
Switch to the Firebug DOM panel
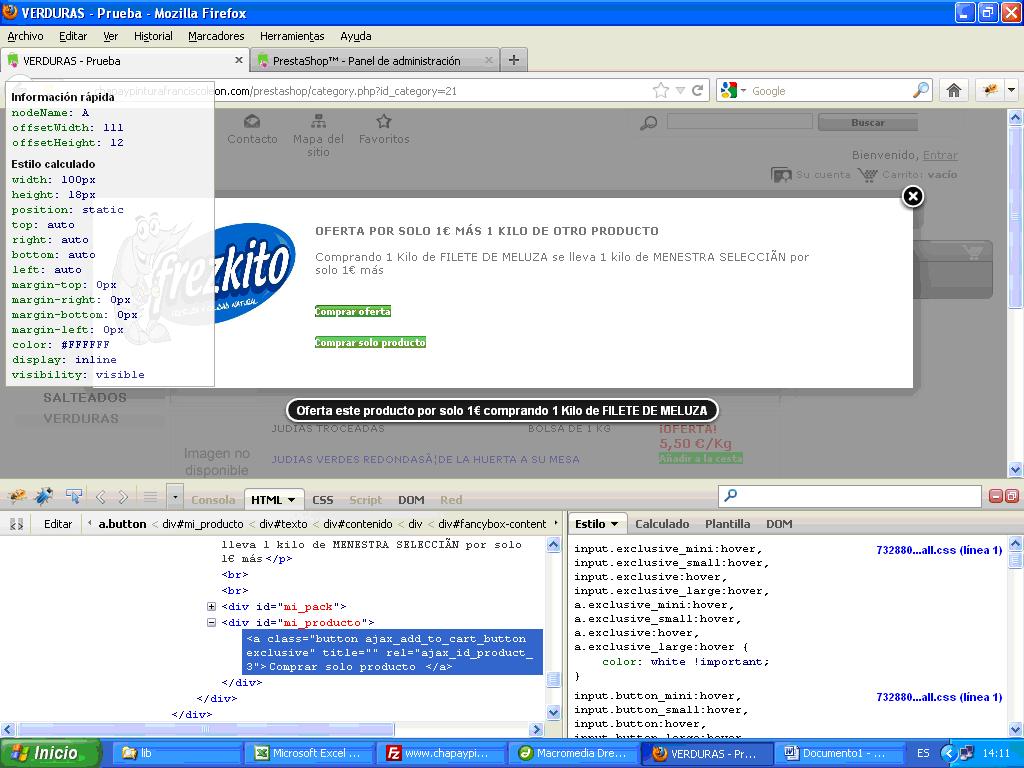pos(411,500)
